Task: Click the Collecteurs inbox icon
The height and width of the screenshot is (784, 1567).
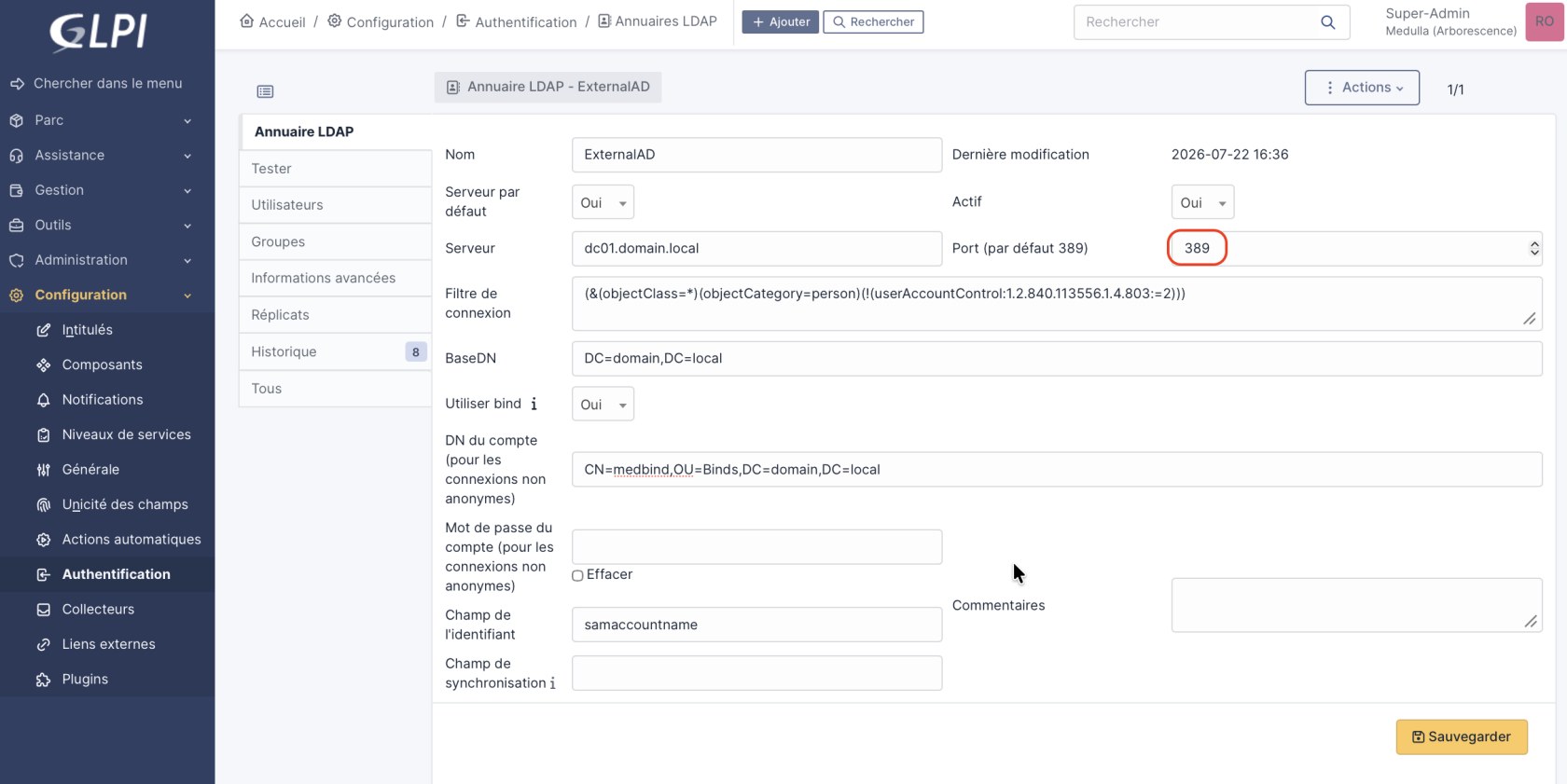Action: pos(43,610)
